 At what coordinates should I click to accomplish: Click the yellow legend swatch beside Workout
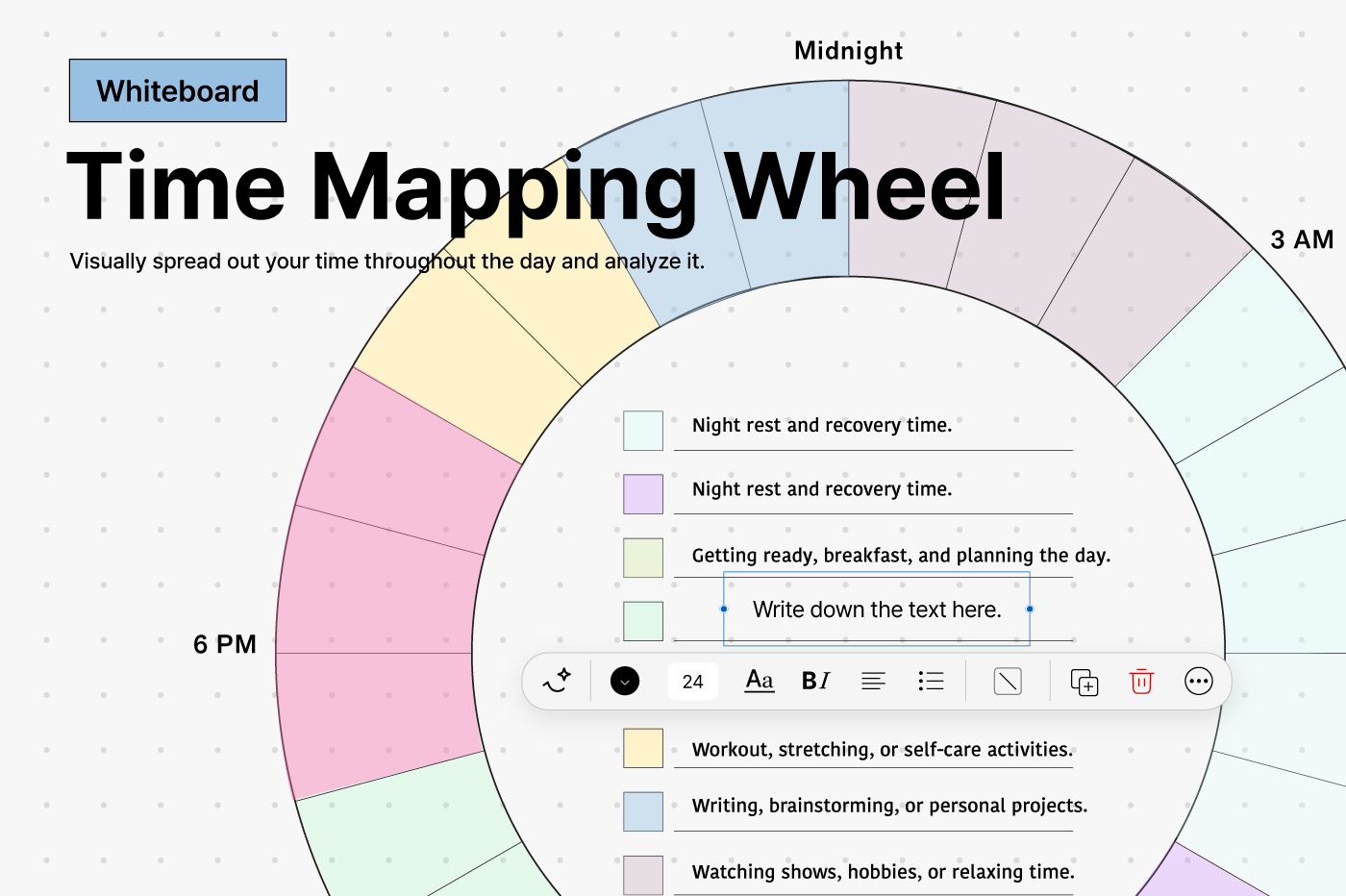pyautogui.click(x=643, y=748)
